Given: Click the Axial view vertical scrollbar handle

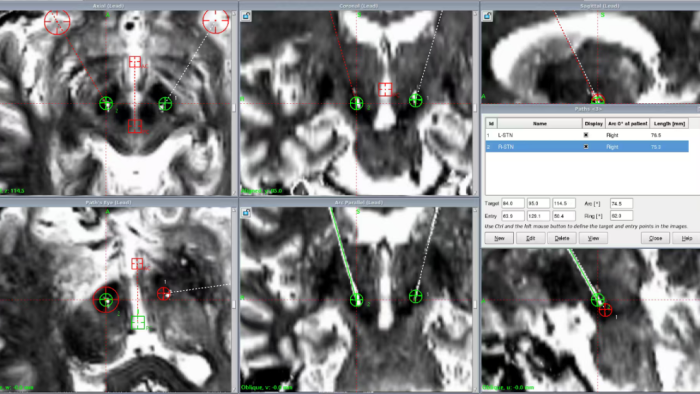Looking at the screenshot, I should tap(234, 108).
